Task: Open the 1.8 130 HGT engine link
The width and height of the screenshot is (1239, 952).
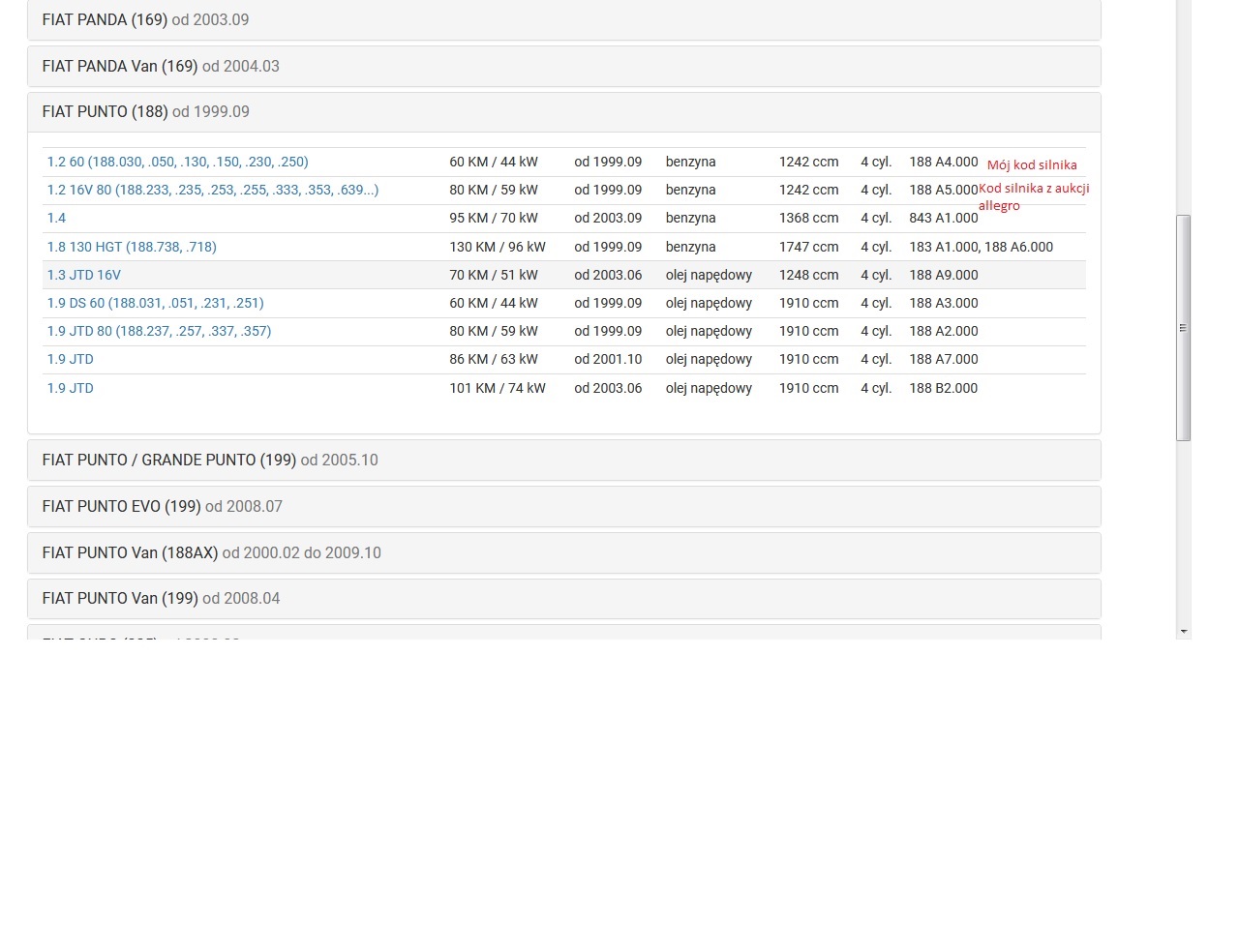Action: point(132,247)
